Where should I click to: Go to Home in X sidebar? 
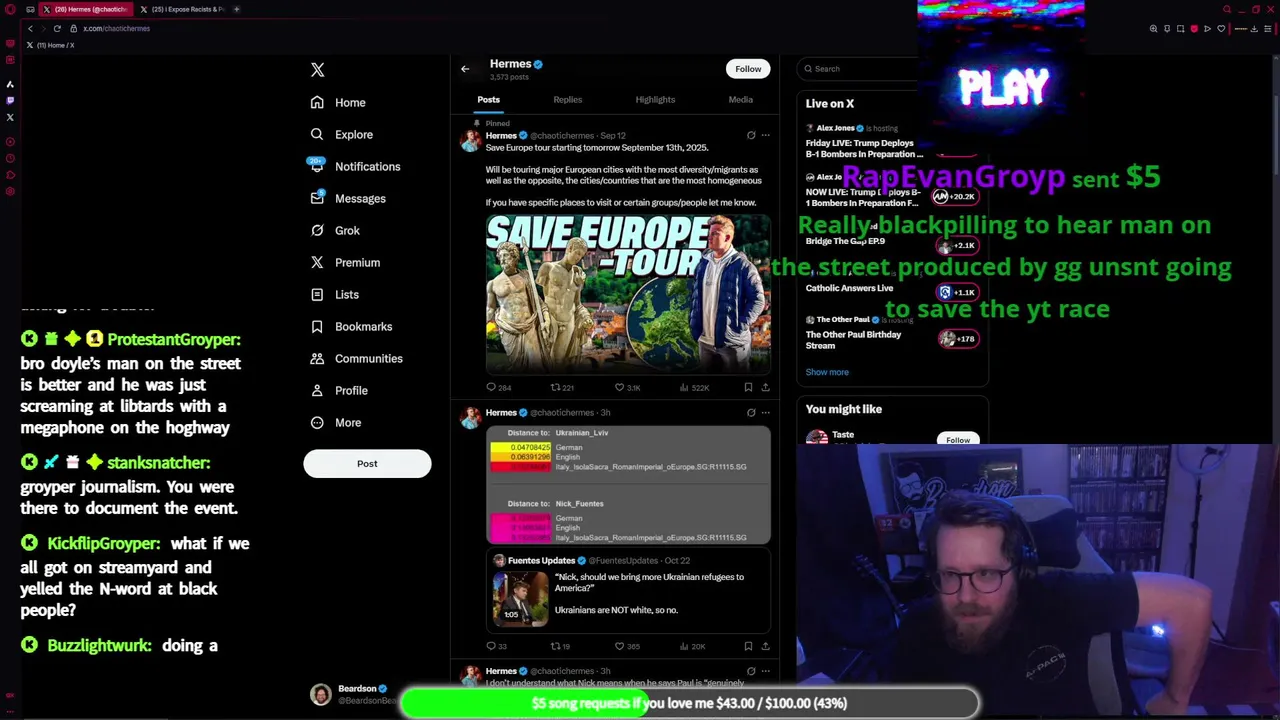tap(338, 102)
